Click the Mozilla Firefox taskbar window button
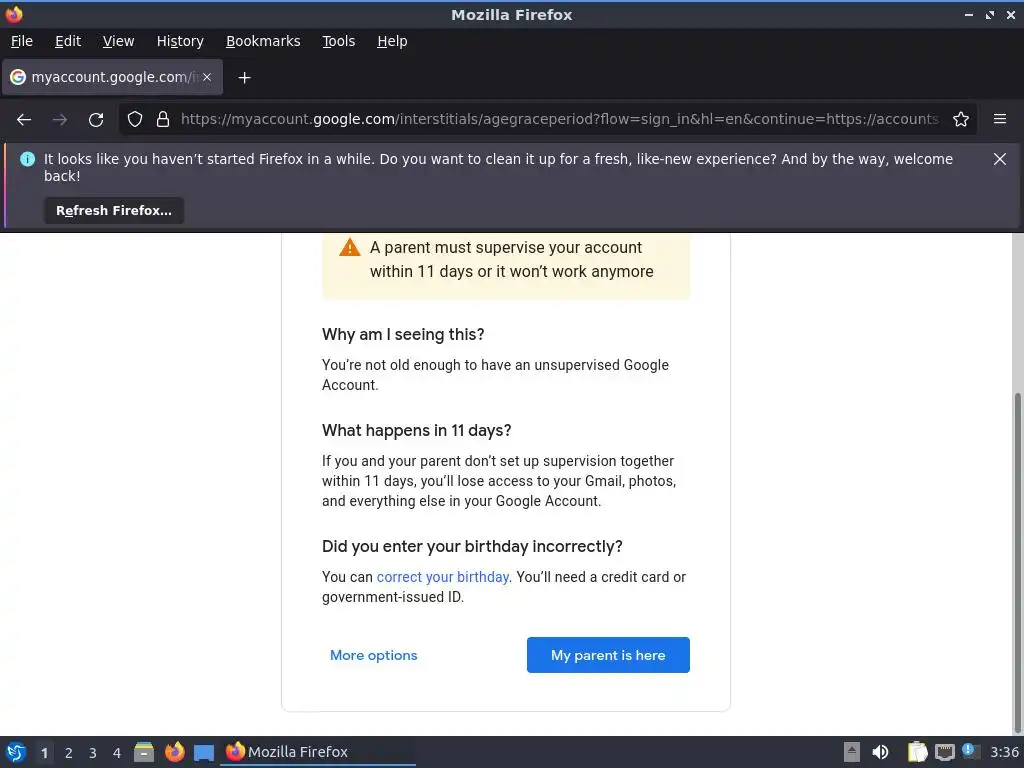This screenshot has height=768, width=1024. [x=317, y=752]
